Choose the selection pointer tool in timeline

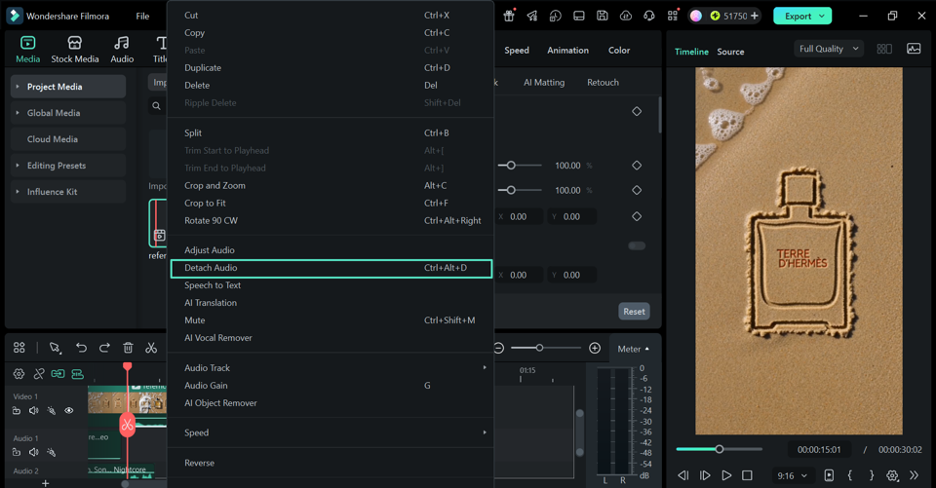point(55,348)
